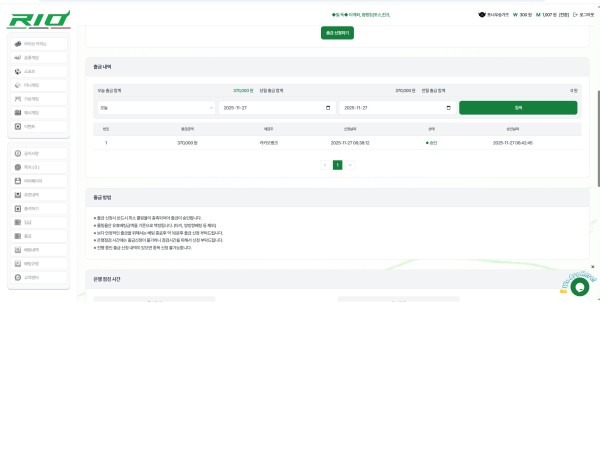Close the floating chat widget
Viewport: 600px width, 451px height.
click(x=592, y=267)
